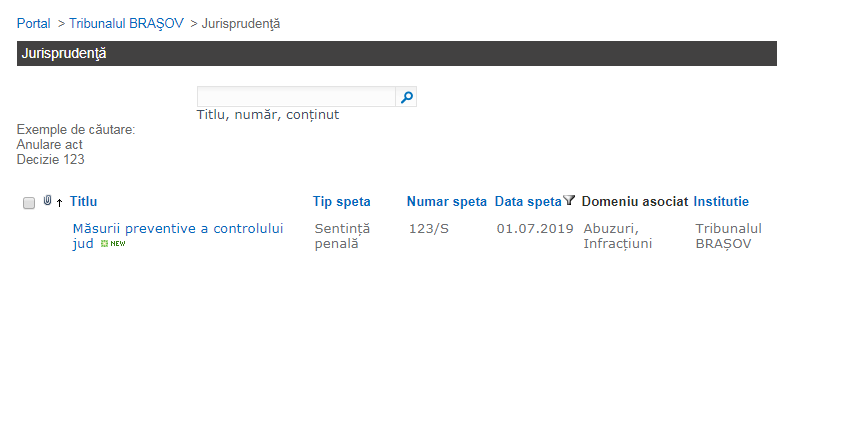Click the green NEW badge icon

coord(113,244)
